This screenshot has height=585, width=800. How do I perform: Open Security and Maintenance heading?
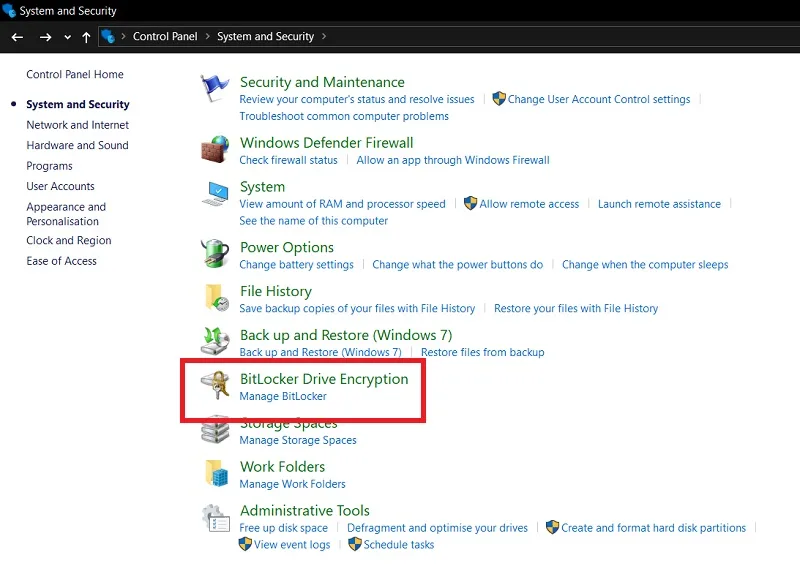pyautogui.click(x=322, y=82)
